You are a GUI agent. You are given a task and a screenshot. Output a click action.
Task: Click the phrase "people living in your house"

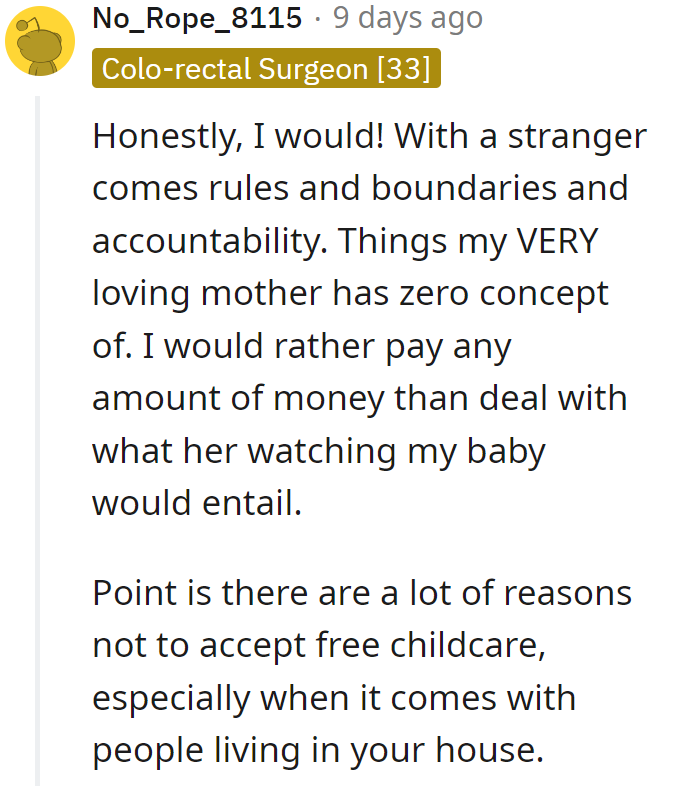pyautogui.click(x=318, y=750)
